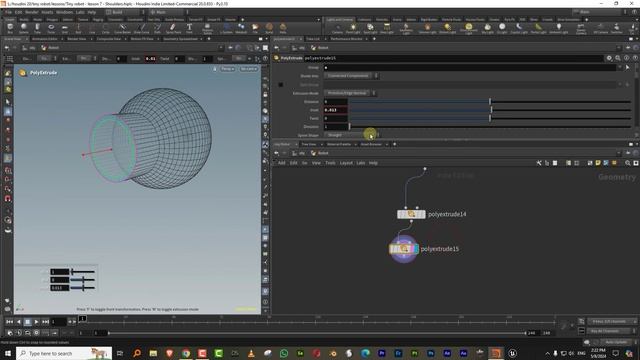Toggle the polyextrude15 display flag
The width and height of the screenshot is (640, 360).
coord(416,249)
